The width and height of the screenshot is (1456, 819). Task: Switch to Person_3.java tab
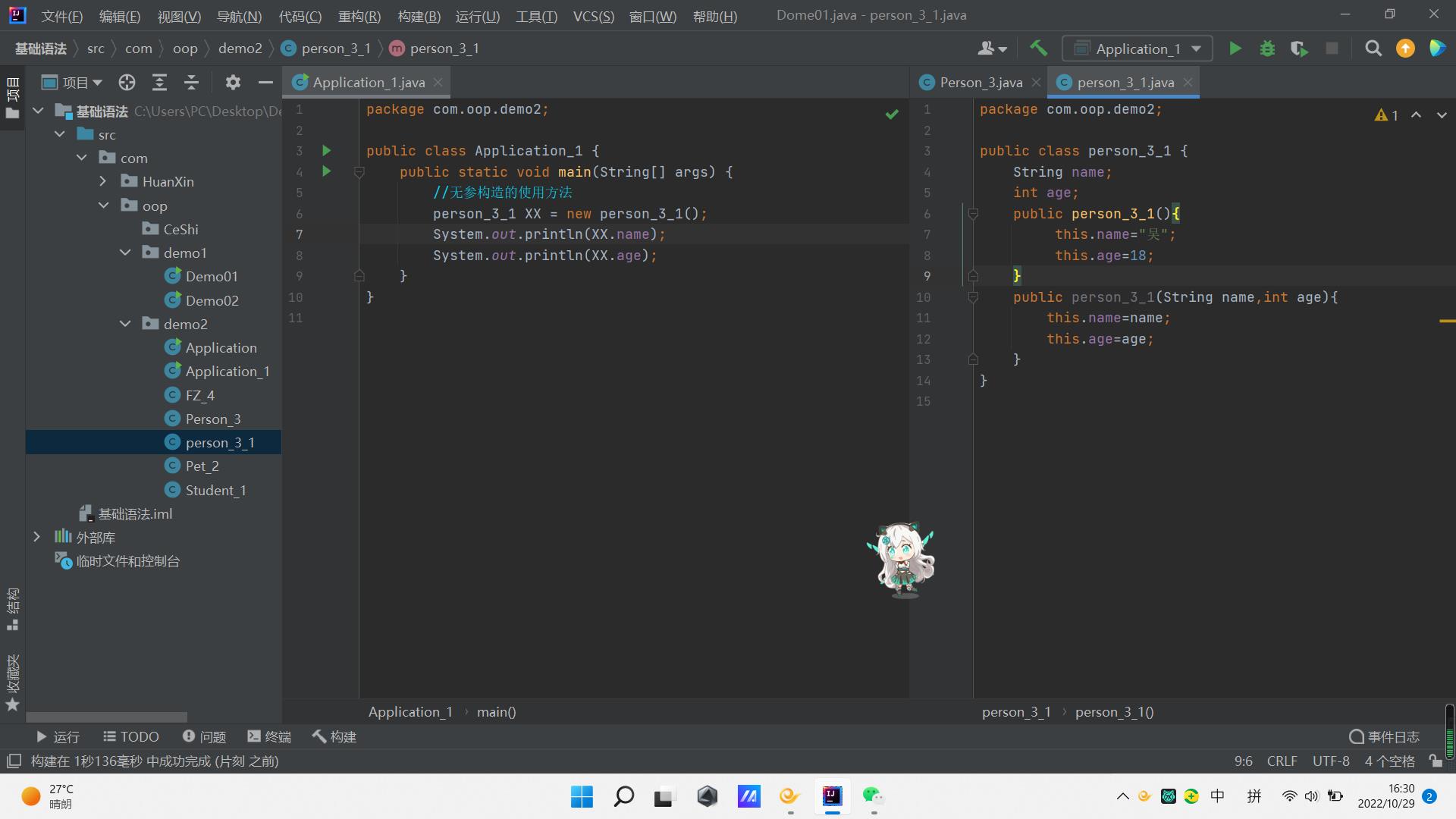tap(980, 83)
